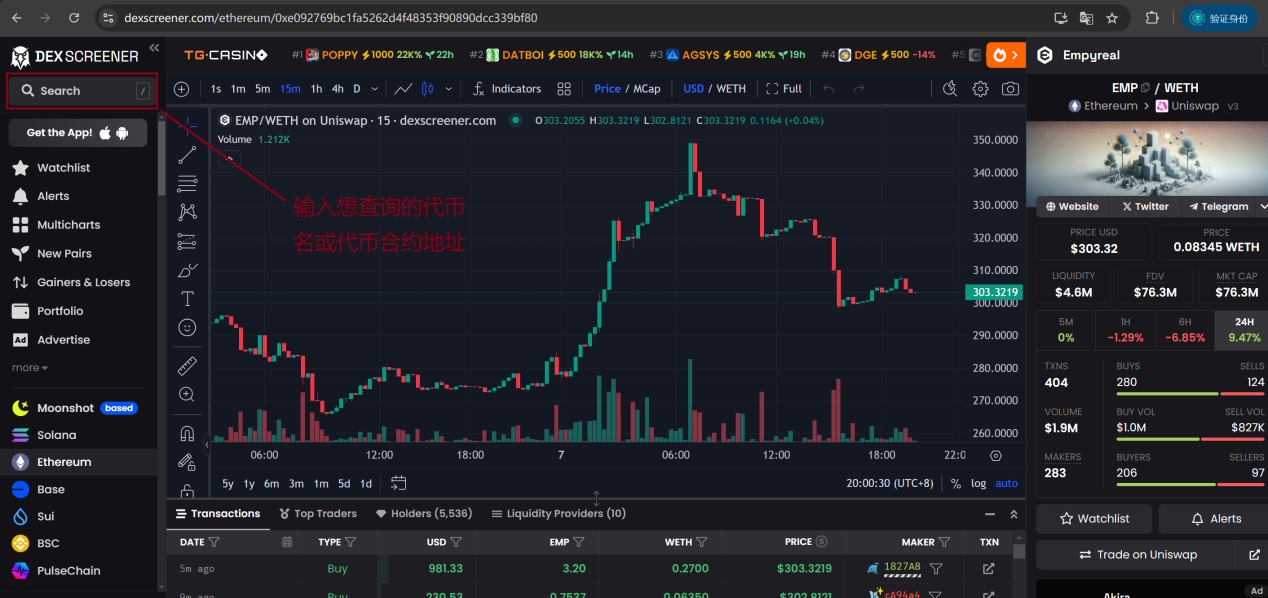
Task: Select the trend line drawing tool
Action: tap(187, 155)
